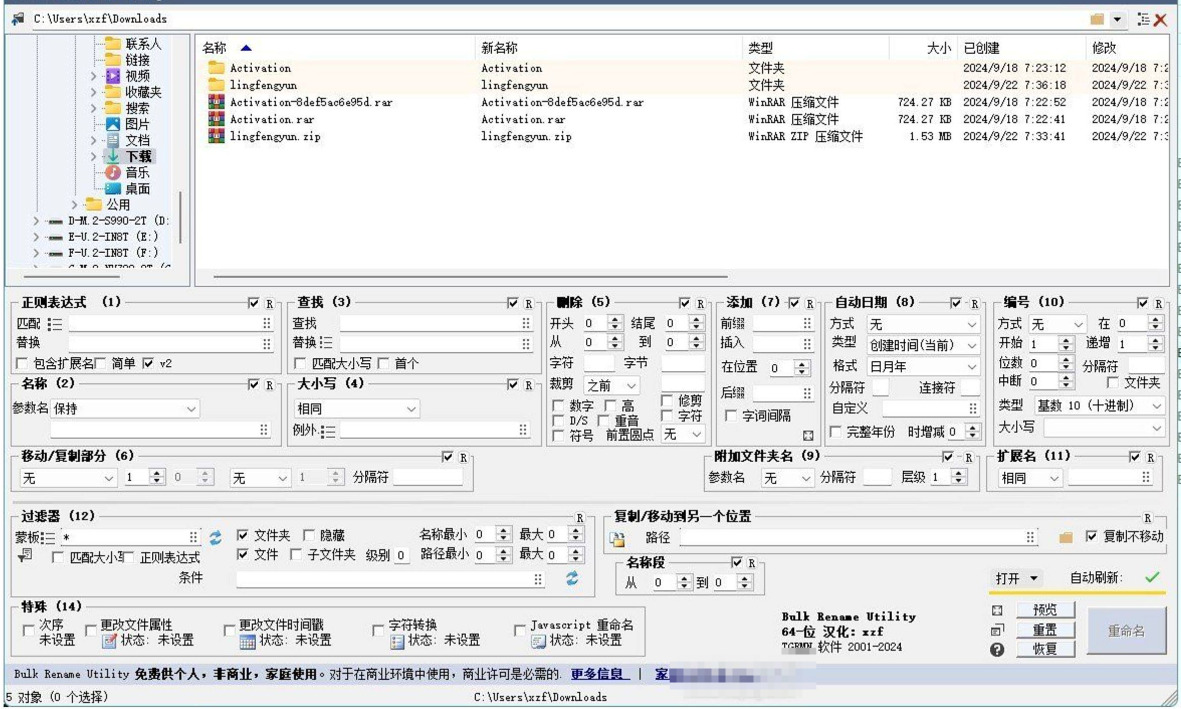The width and height of the screenshot is (1181, 709).
Task: Open the 参数名 dropdown showing 保持
Action: [x=125, y=409]
